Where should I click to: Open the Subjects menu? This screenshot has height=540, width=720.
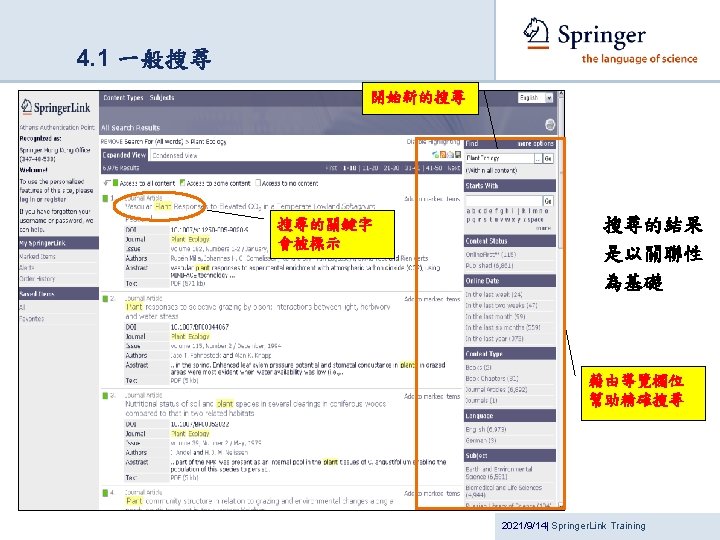coord(162,97)
